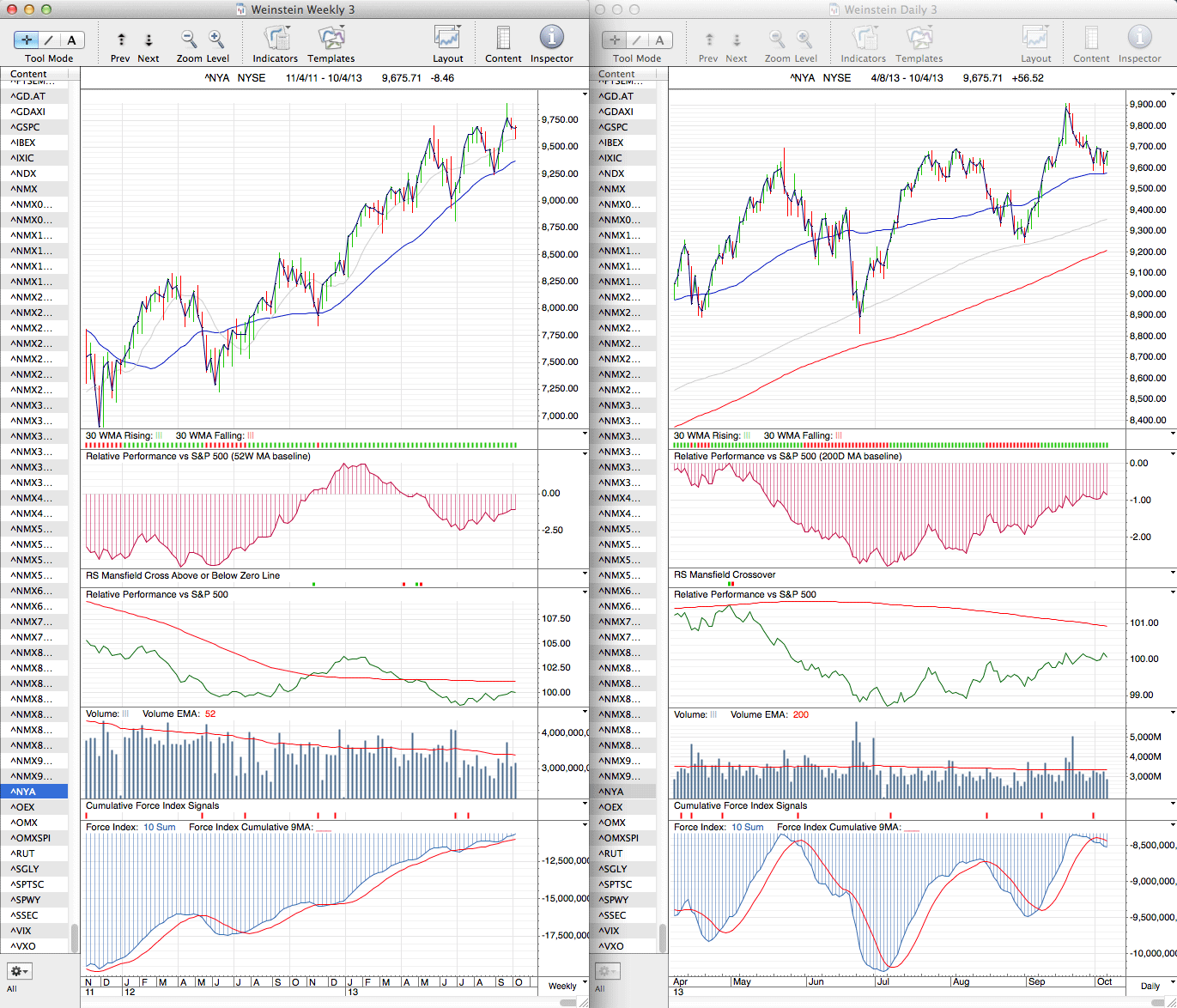
Task: Open the gear action menu below Weekly symbol list
Action: pos(19,971)
